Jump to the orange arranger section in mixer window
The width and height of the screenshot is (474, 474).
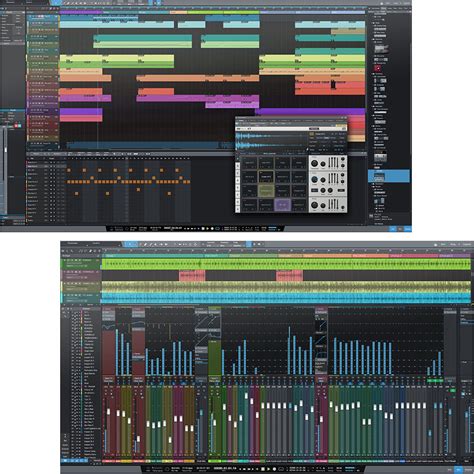coord(327,256)
